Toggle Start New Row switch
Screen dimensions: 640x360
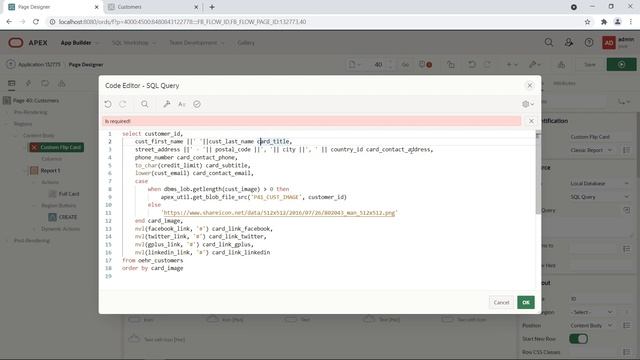tap(578, 339)
